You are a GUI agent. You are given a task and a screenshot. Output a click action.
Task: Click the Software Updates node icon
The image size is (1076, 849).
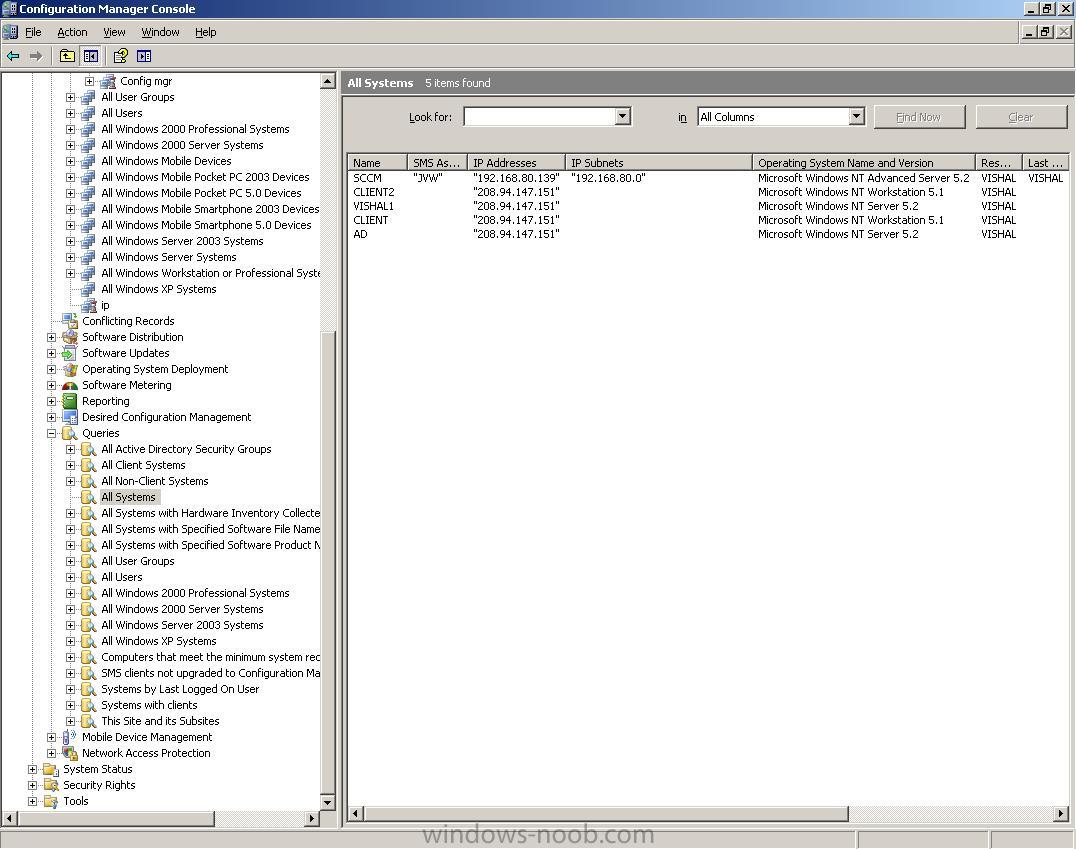click(x=70, y=353)
